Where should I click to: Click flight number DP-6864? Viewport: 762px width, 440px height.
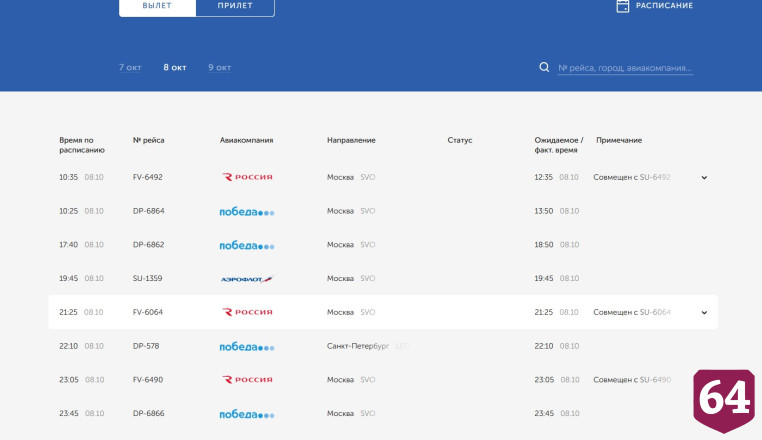point(149,211)
